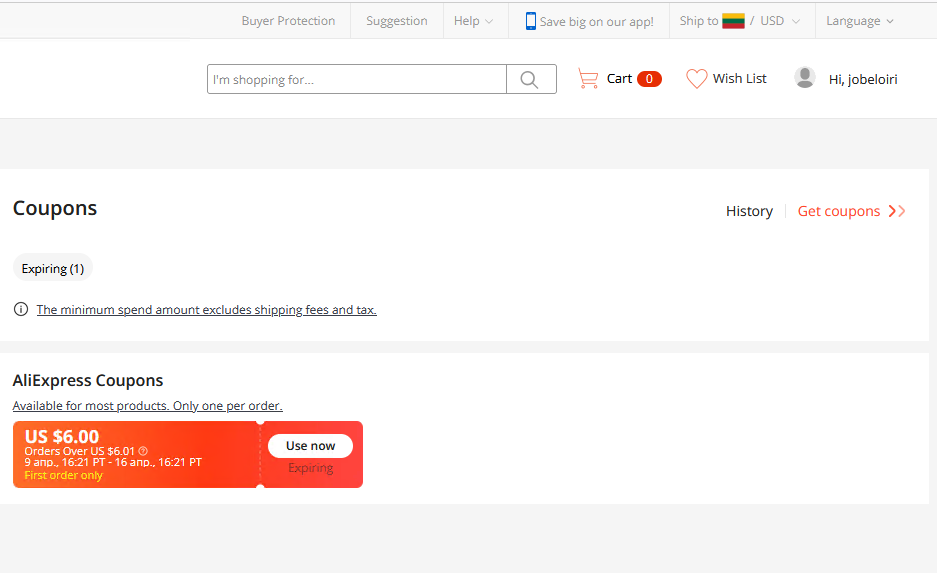
Task: Click the Ship to country flag
Action: pos(733,21)
